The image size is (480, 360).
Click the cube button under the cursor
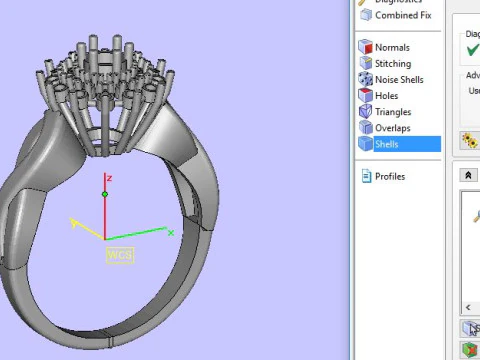point(470,328)
